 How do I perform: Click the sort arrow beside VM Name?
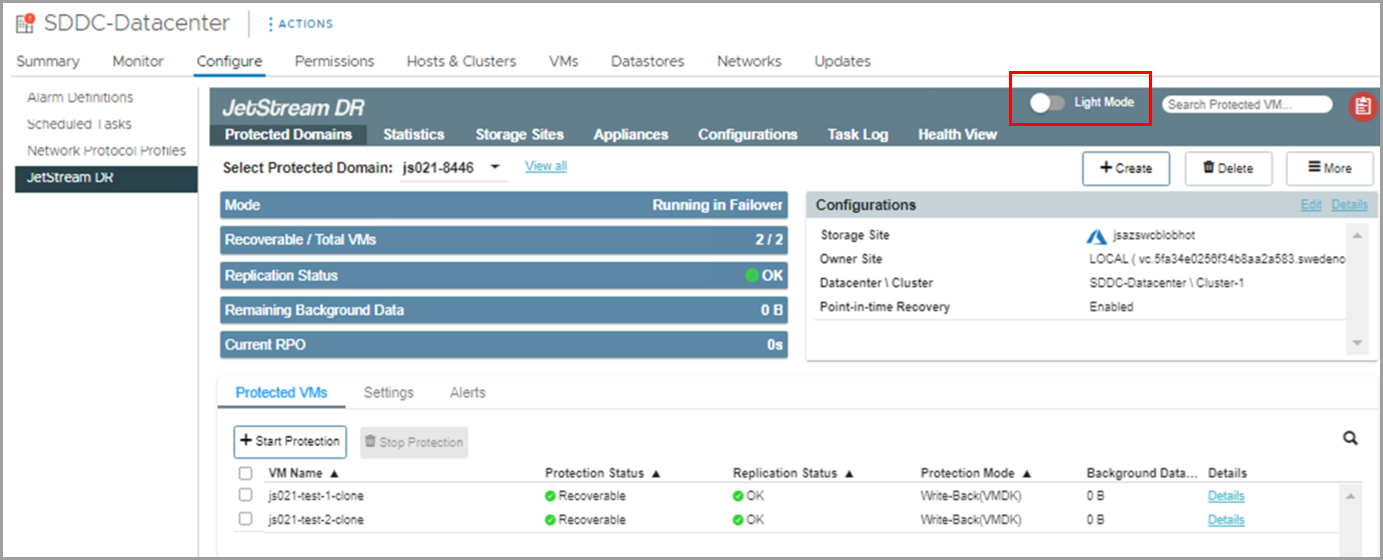[334, 473]
